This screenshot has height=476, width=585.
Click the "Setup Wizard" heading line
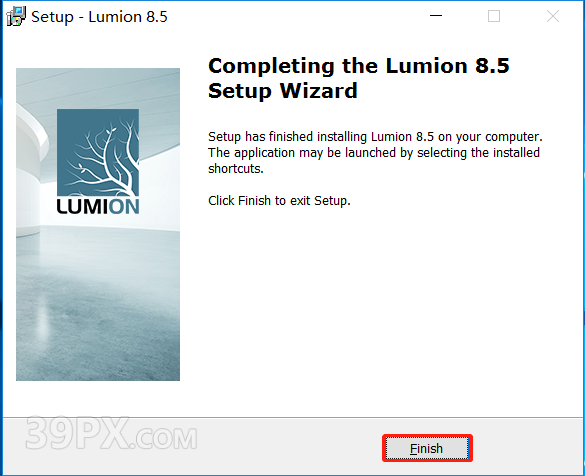pos(283,91)
